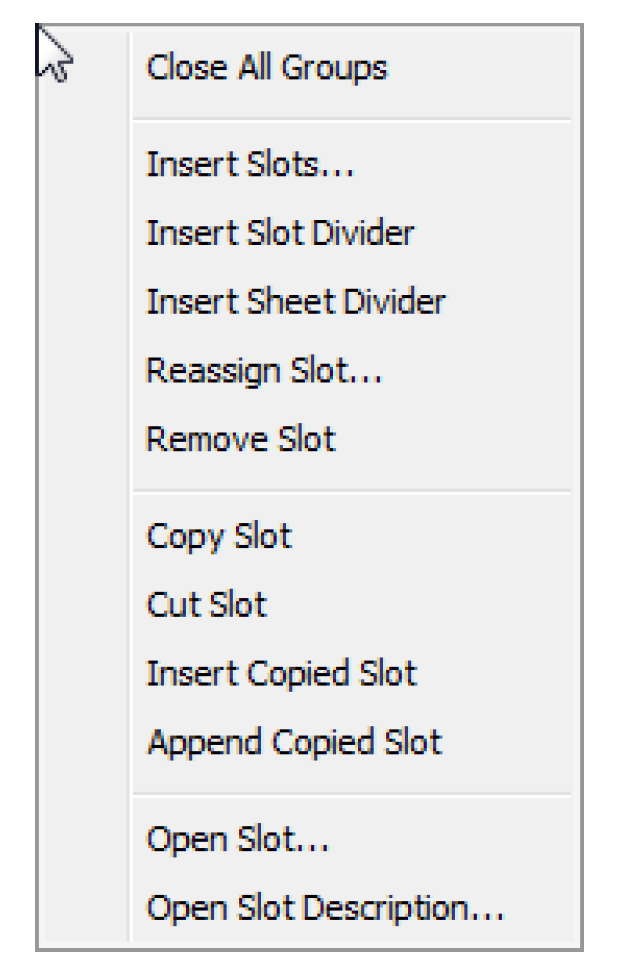Select Cut Slot
This screenshot has height=975, width=621.
[309, 605]
